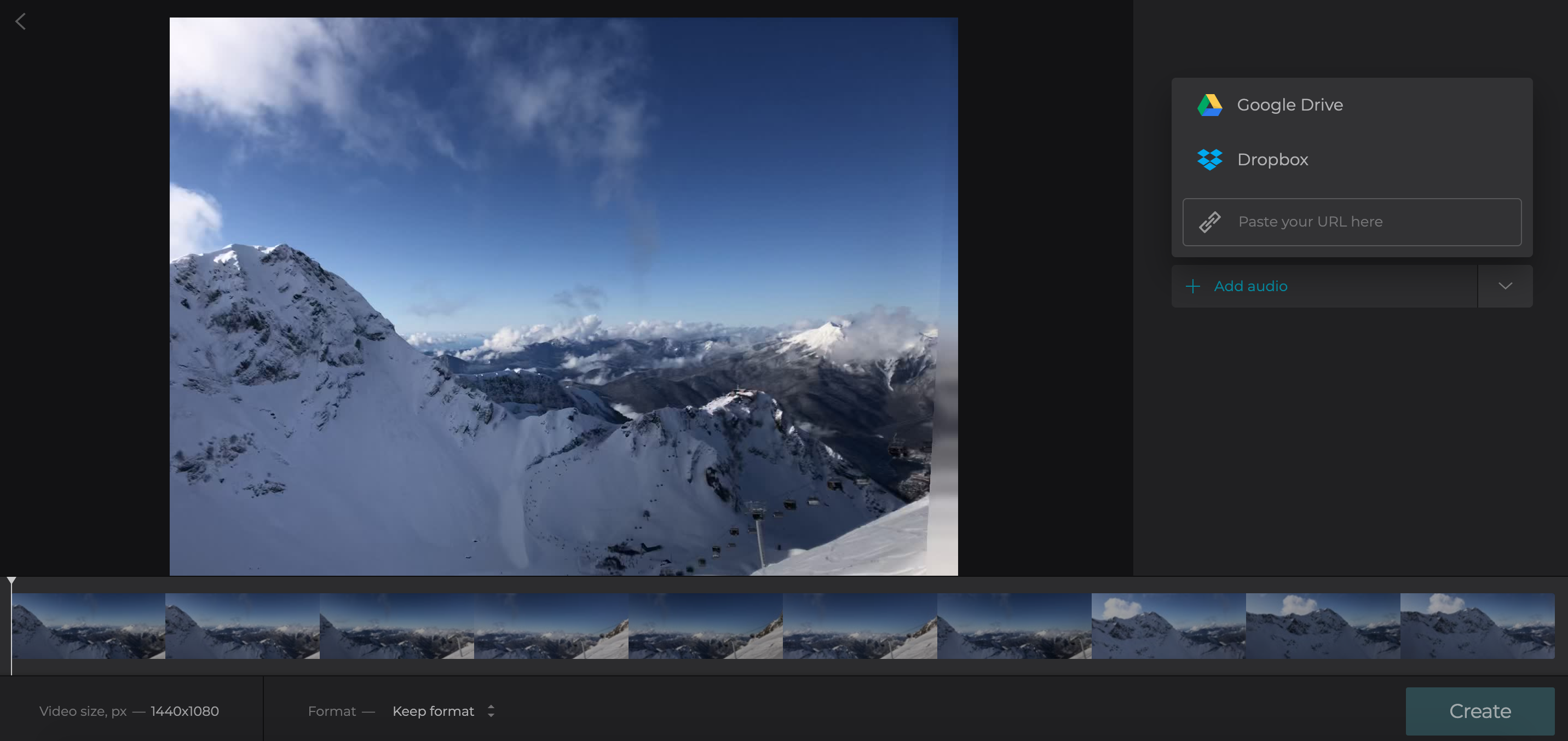Expand the Add audio options chevron

(x=1504, y=285)
